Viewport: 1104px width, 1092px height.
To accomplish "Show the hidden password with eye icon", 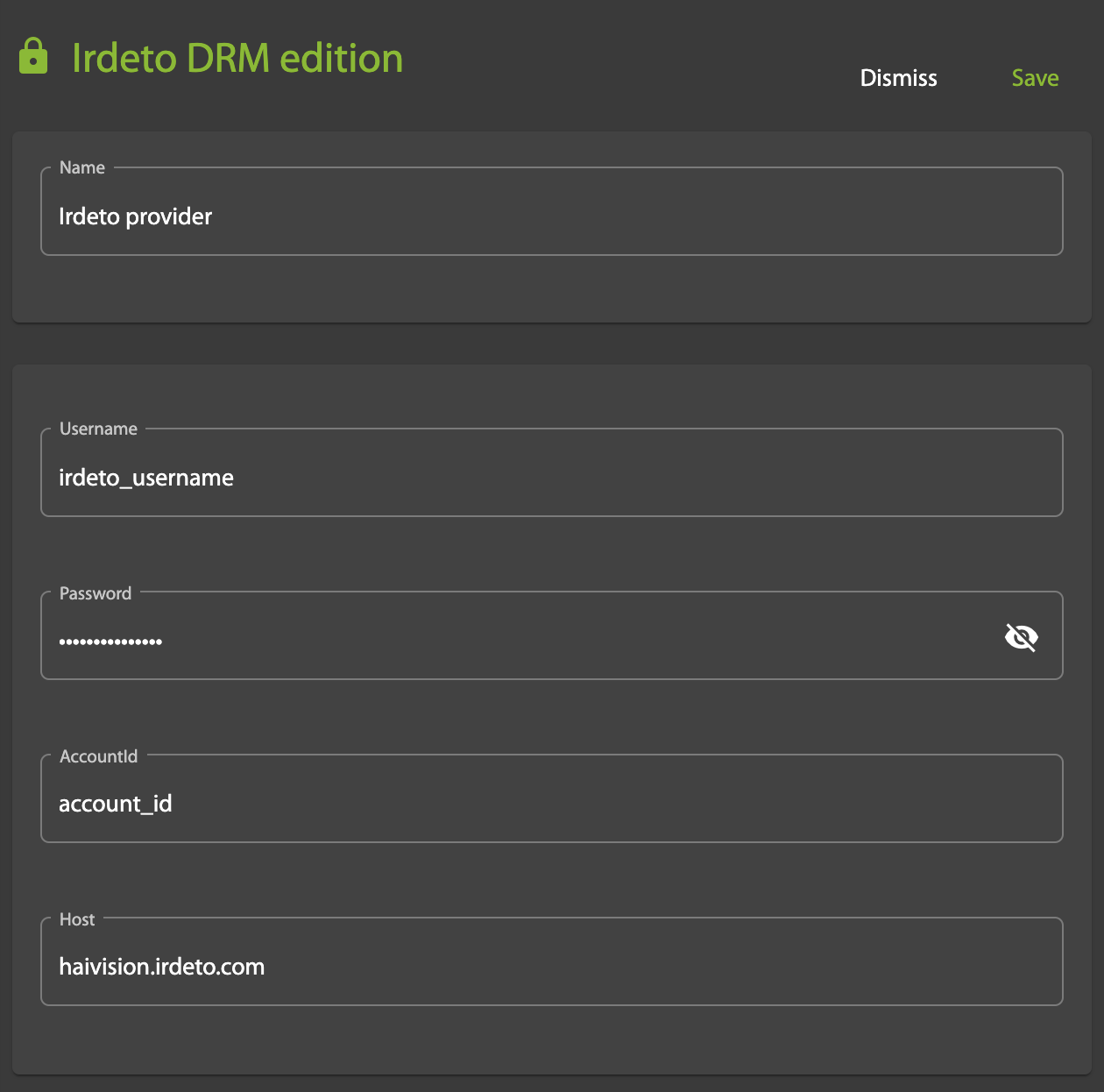I will click(x=1021, y=637).
